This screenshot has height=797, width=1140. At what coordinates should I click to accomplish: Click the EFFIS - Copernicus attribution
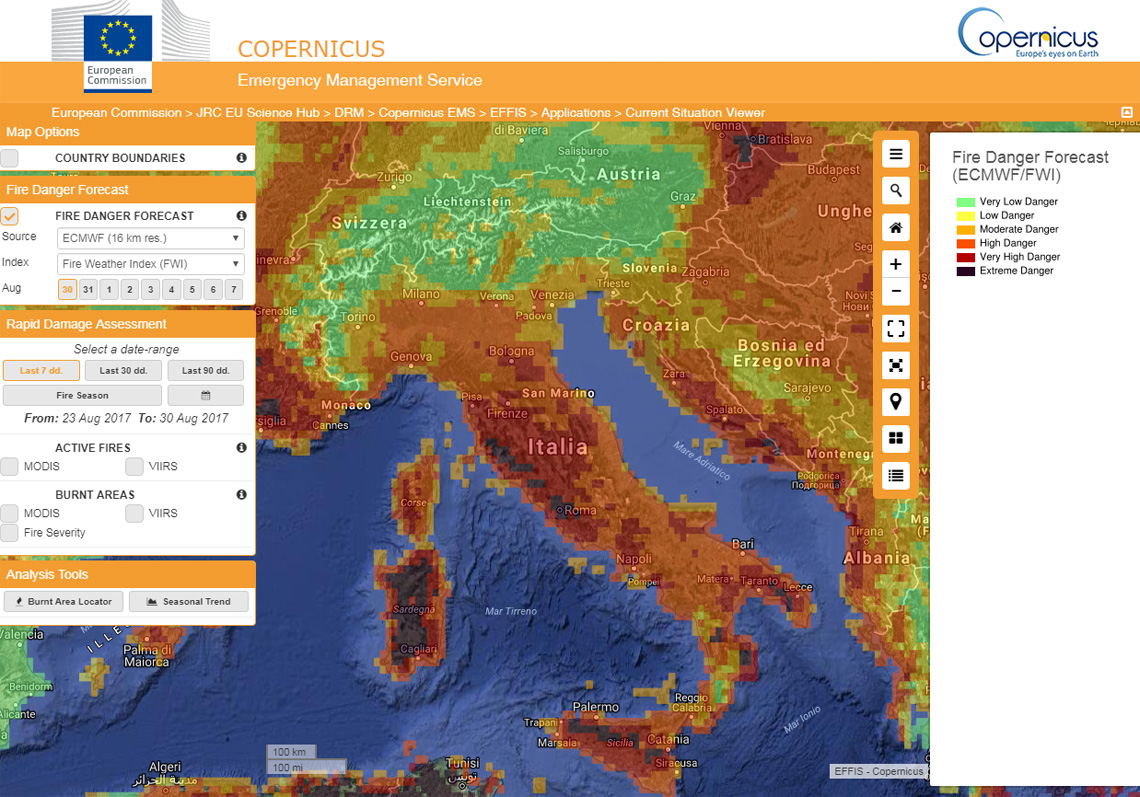879,772
